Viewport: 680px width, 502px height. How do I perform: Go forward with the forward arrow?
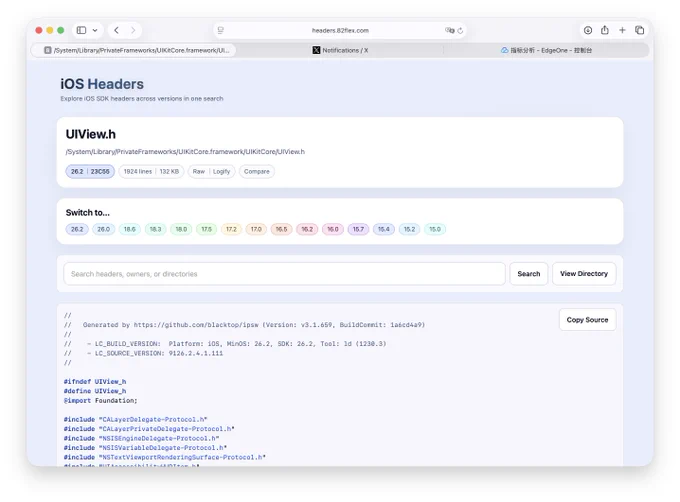[133, 30]
